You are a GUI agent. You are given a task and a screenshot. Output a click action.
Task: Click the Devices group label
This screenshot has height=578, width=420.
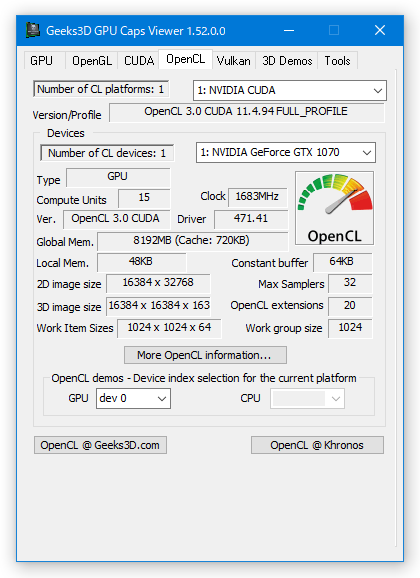(x=66, y=133)
